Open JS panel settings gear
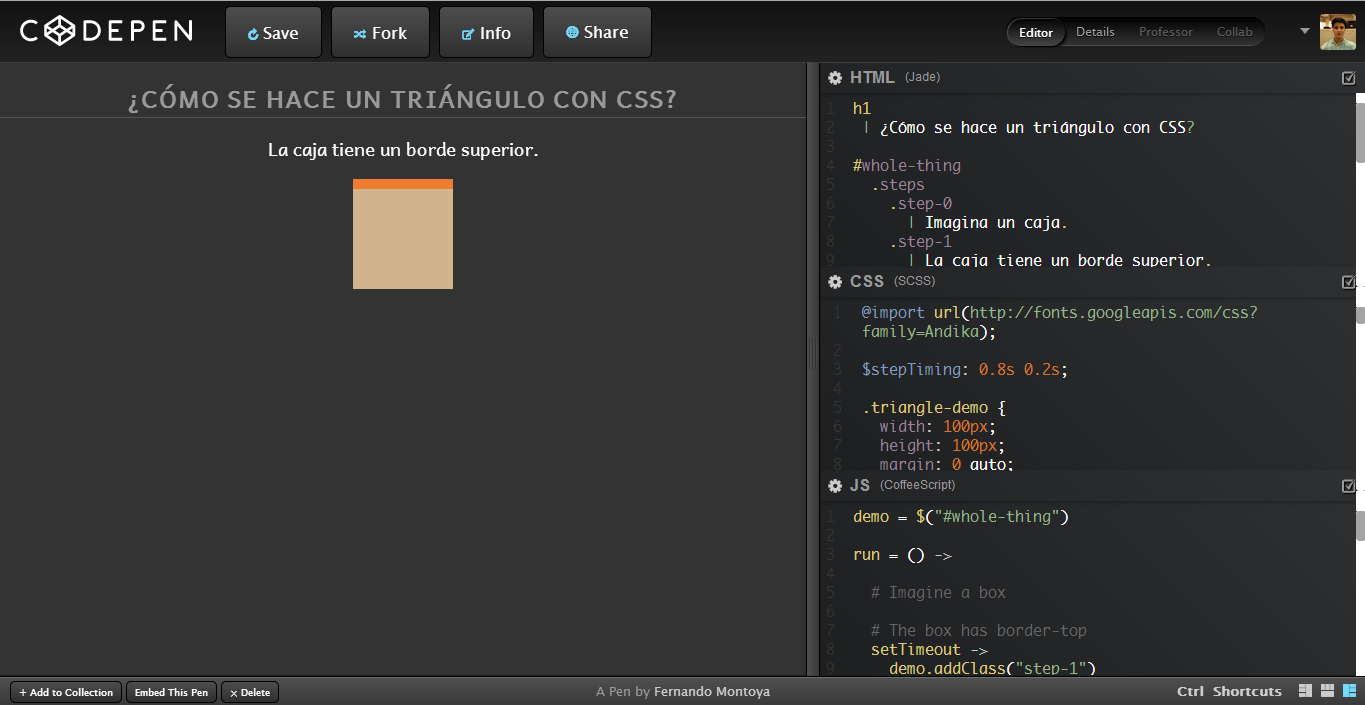Image resolution: width=1365 pixels, height=705 pixels. click(835, 486)
